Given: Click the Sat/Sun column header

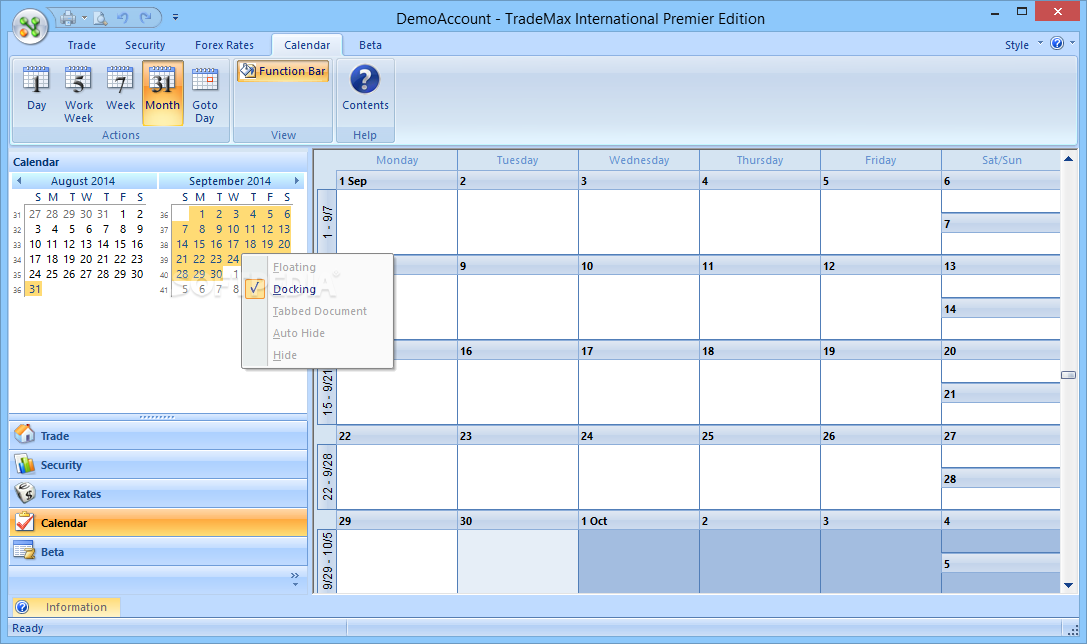Looking at the screenshot, I should 1001,160.
